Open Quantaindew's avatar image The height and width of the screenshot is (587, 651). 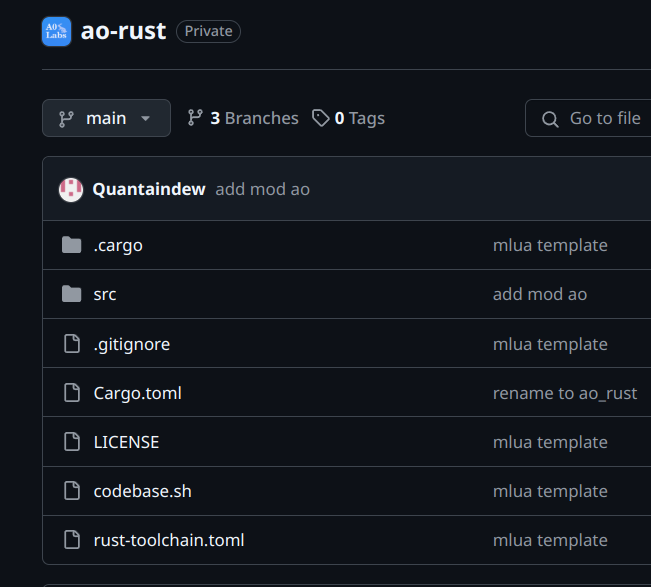point(71,190)
